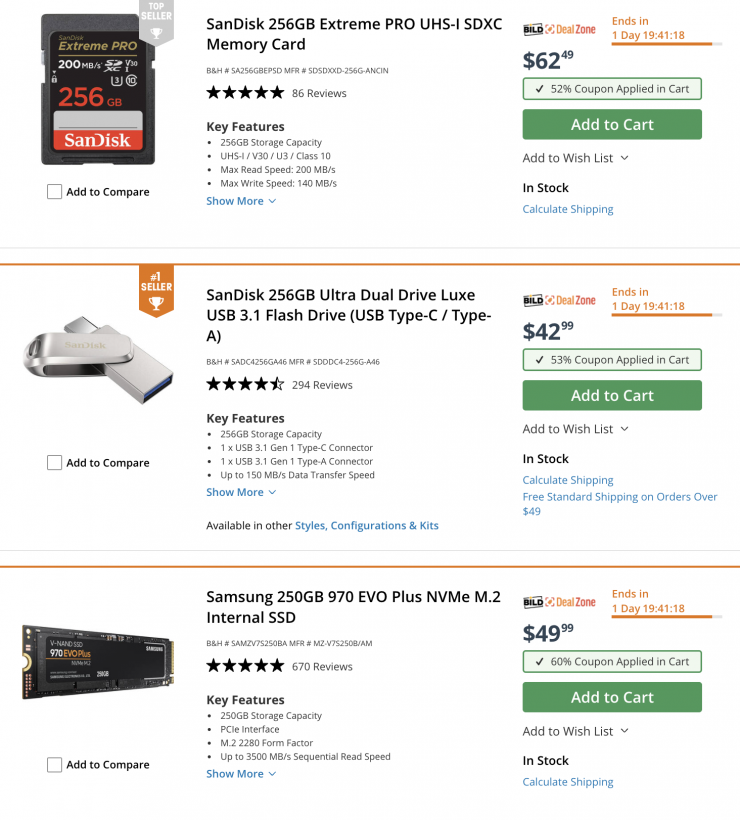Check Add to Compare for SanDisk memory card
This screenshot has width=740, height=820.
click(55, 192)
